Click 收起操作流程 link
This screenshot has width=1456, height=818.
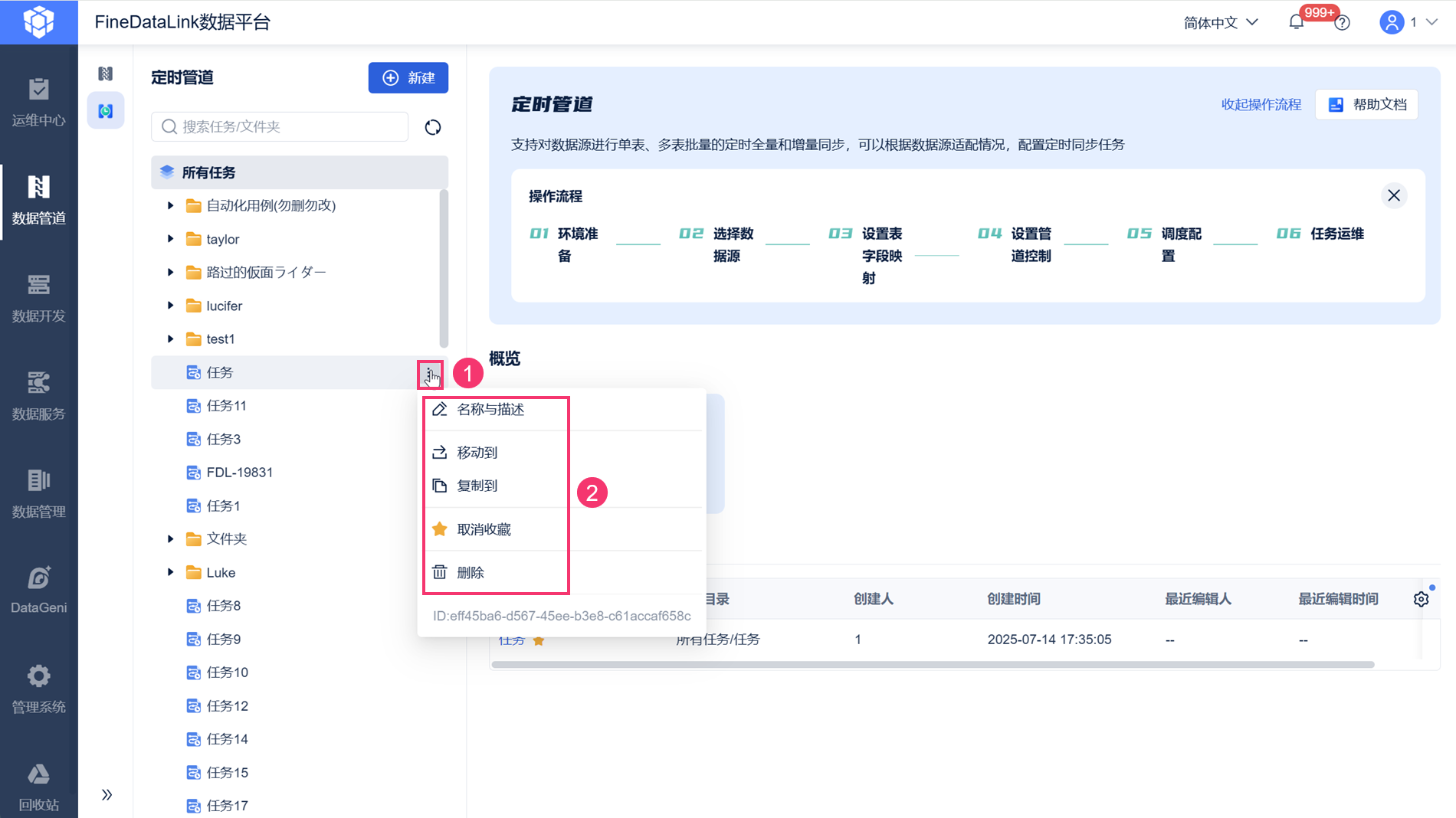(x=1261, y=104)
